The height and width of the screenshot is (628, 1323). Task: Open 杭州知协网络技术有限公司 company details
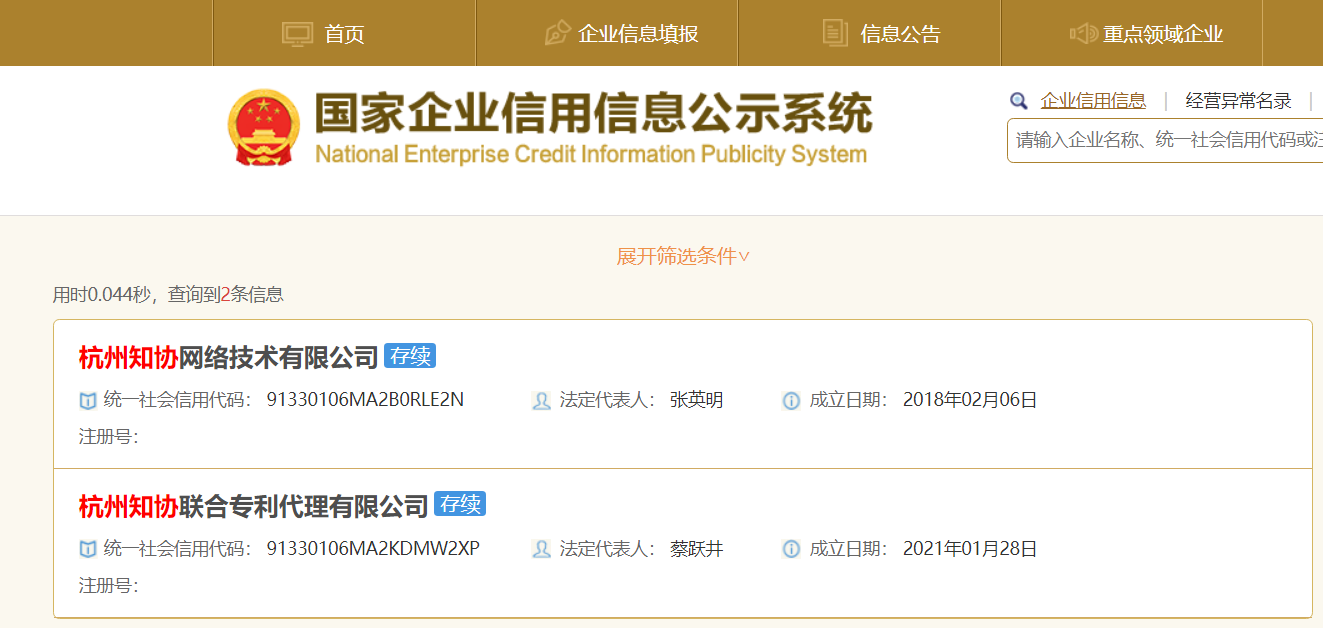tap(229, 357)
